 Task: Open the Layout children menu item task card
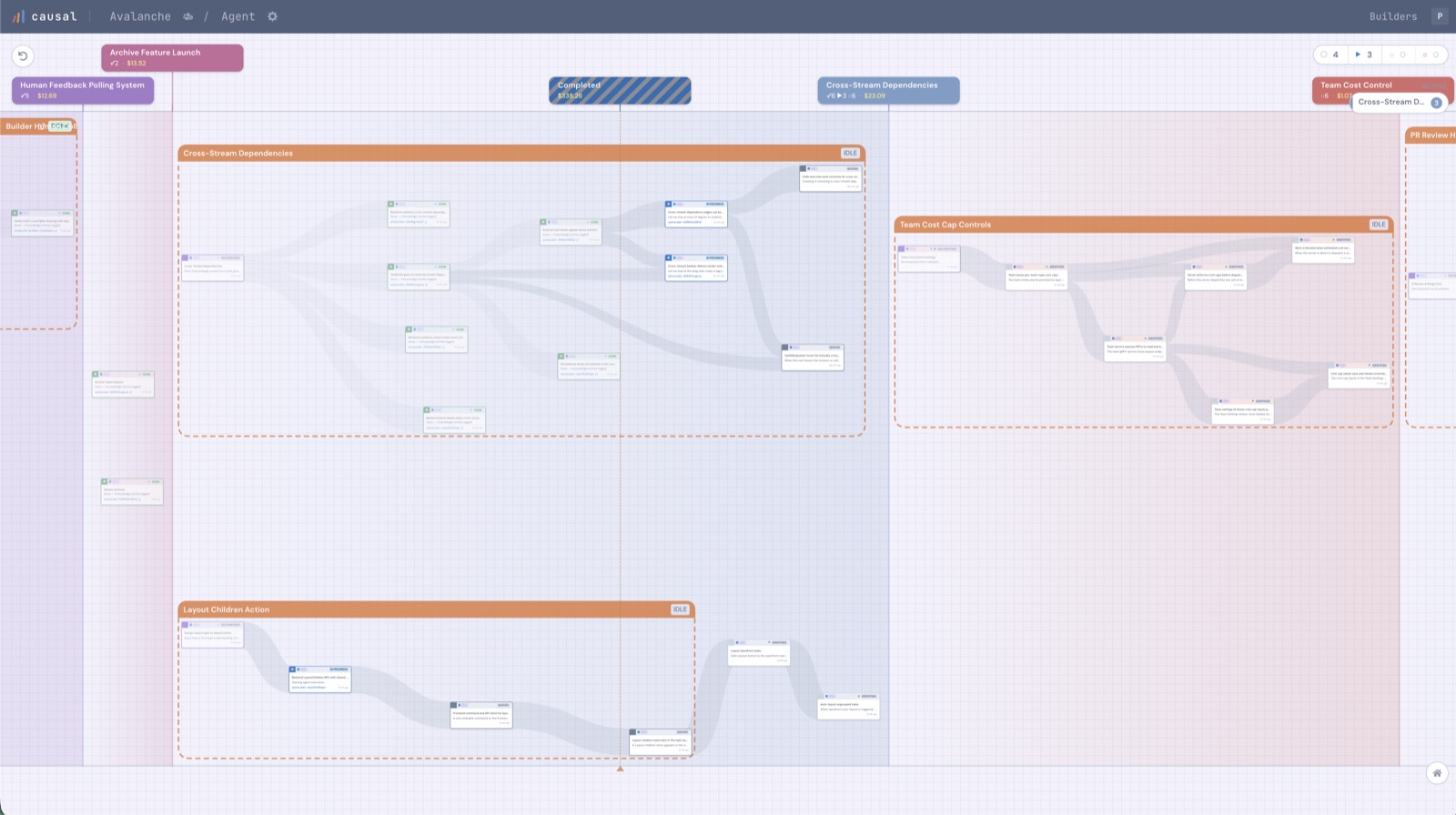click(661, 742)
